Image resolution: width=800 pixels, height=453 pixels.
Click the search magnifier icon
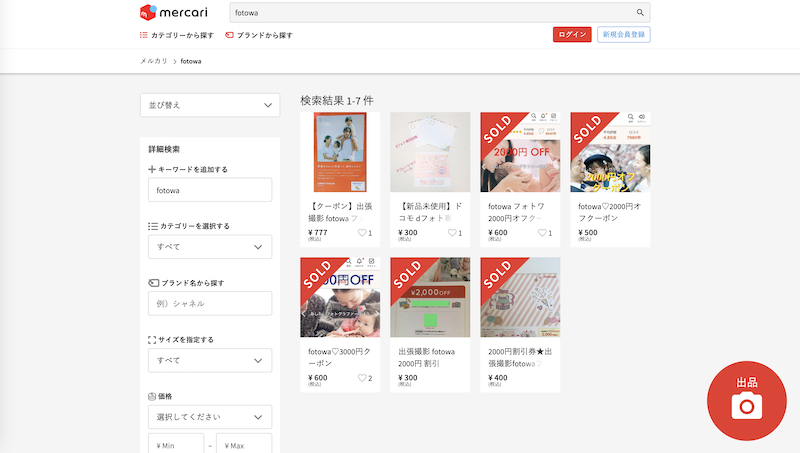click(640, 12)
